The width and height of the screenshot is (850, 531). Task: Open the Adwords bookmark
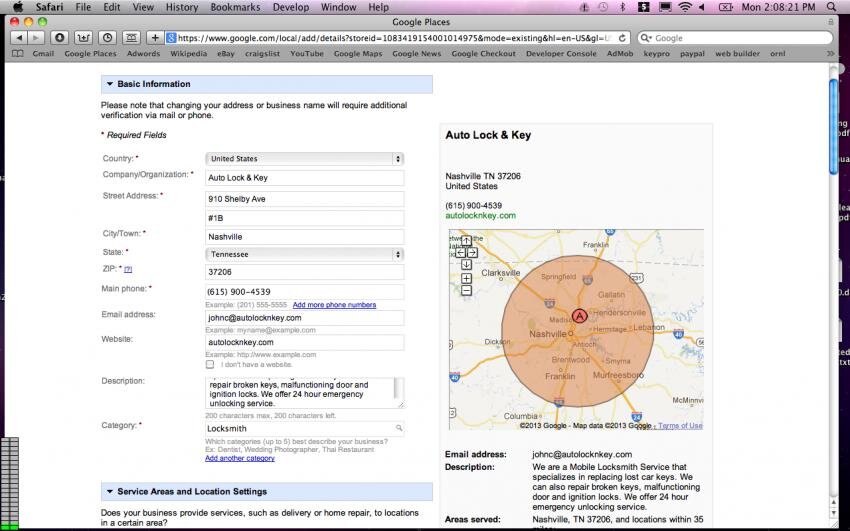144,54
